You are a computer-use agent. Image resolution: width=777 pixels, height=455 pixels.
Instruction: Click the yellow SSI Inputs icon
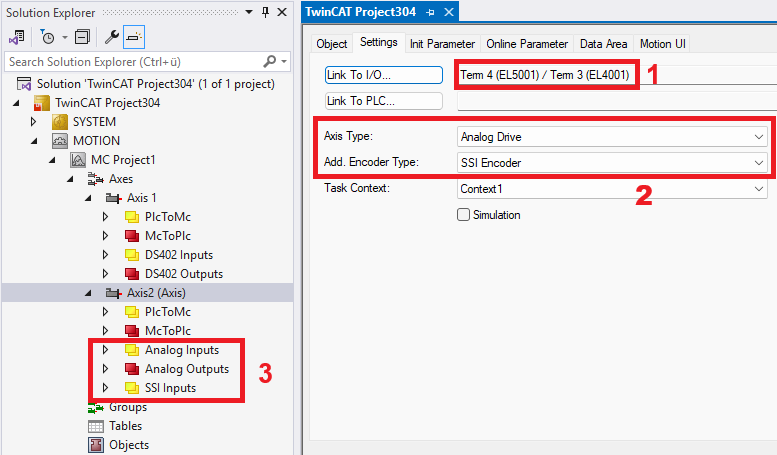(x=132, y=388)
